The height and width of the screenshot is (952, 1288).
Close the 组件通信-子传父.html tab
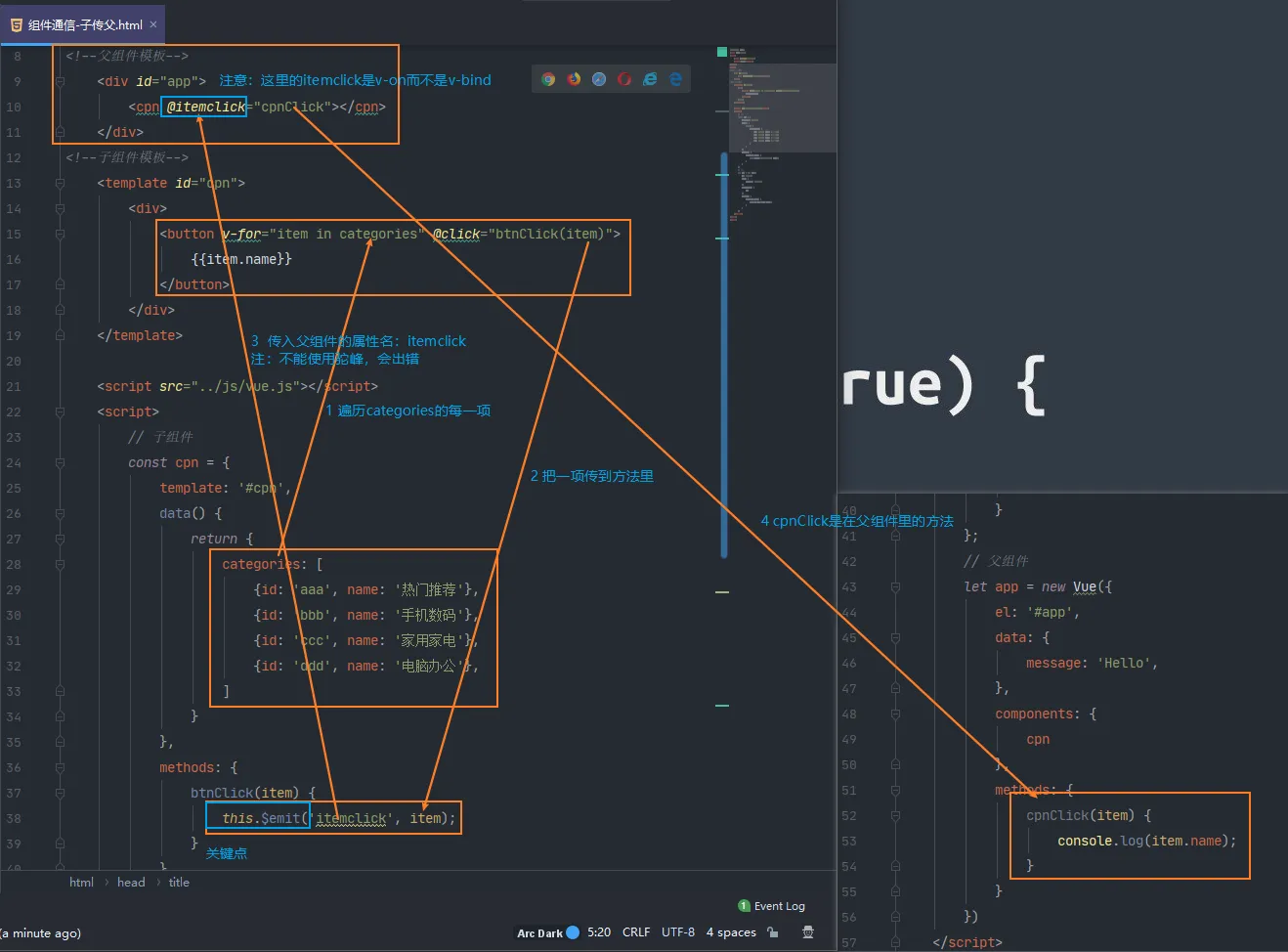[153, 24]
